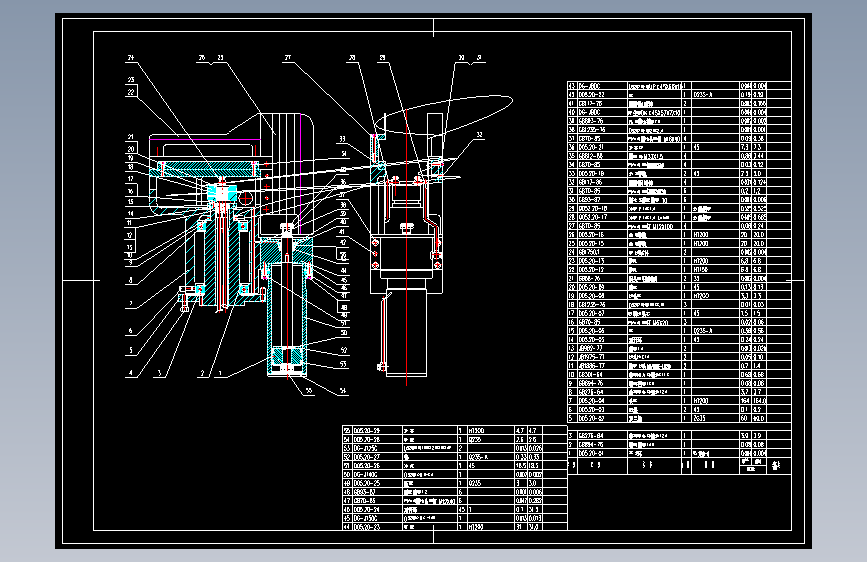Viewport: 867px width, 562px height.
Task: Select the "DQ5.20-21" code in row 36
Action: pyautogui.click(x=592, y=147)
